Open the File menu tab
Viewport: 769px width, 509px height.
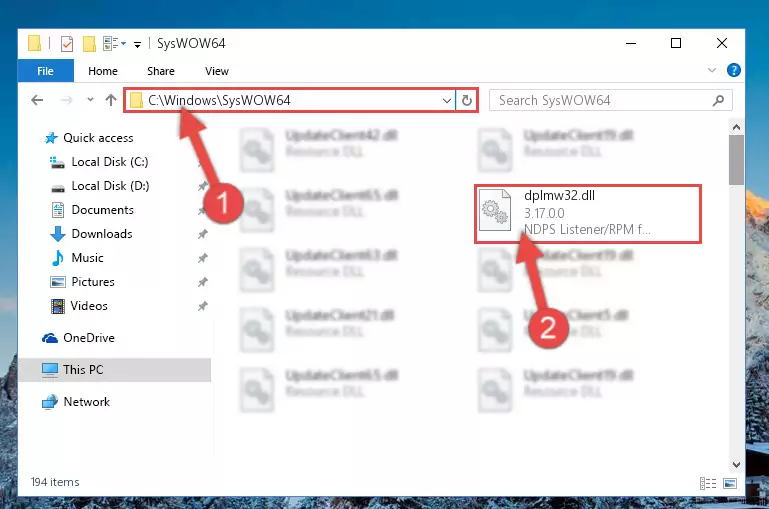46,71
